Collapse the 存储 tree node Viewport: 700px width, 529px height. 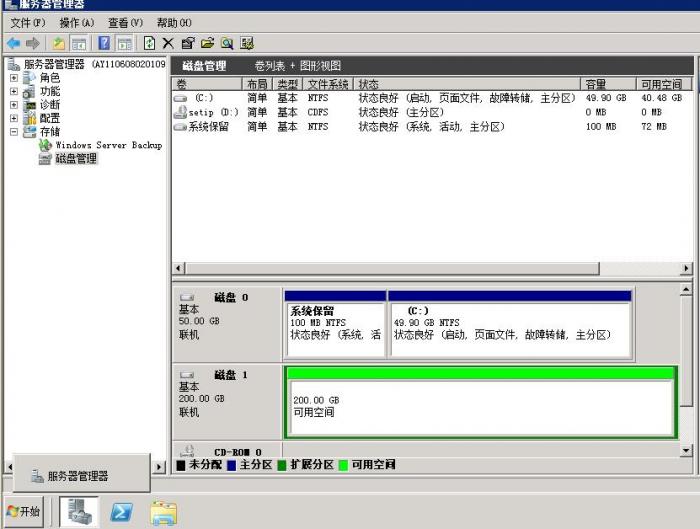[14, 131]
